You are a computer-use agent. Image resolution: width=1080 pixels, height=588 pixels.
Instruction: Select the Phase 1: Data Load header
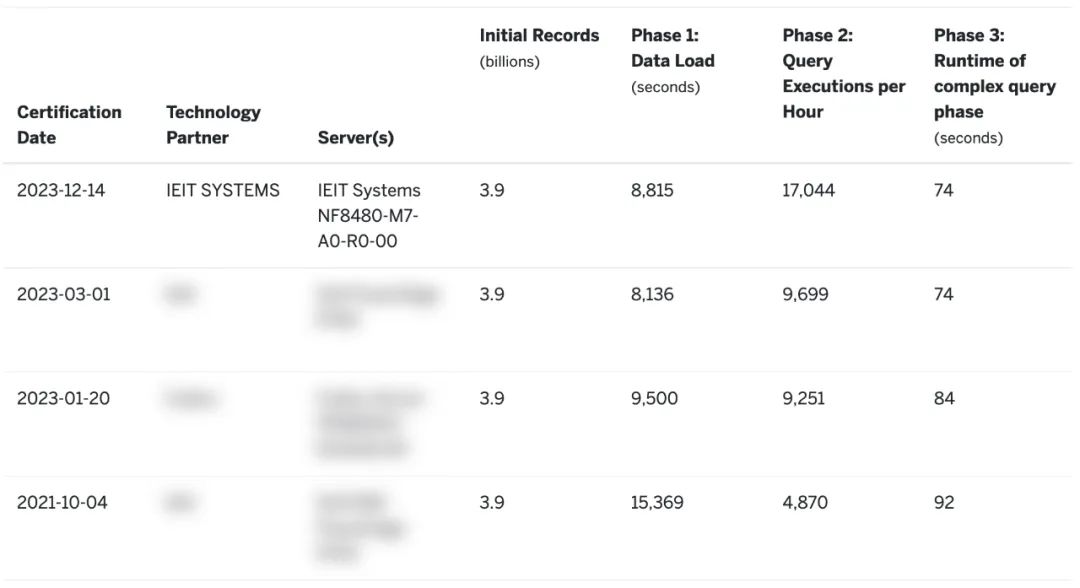click(x=672, y=48)
